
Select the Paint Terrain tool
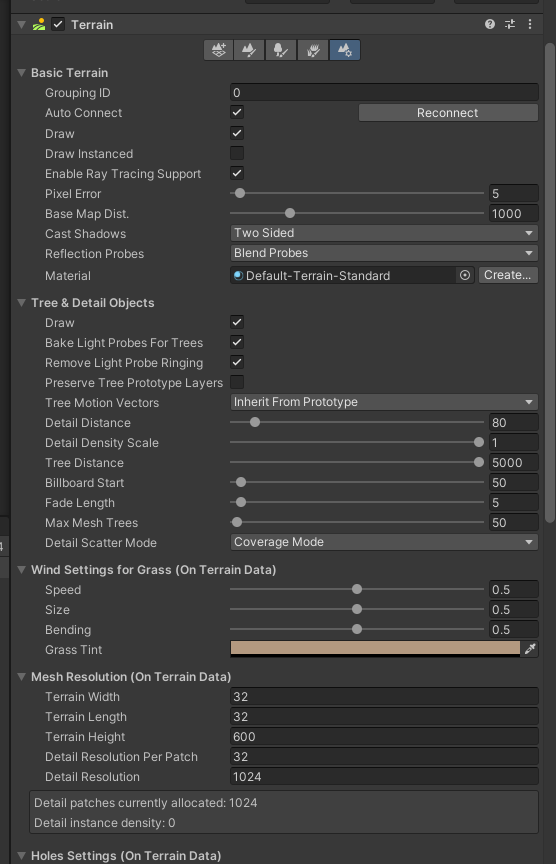point(250,50)
